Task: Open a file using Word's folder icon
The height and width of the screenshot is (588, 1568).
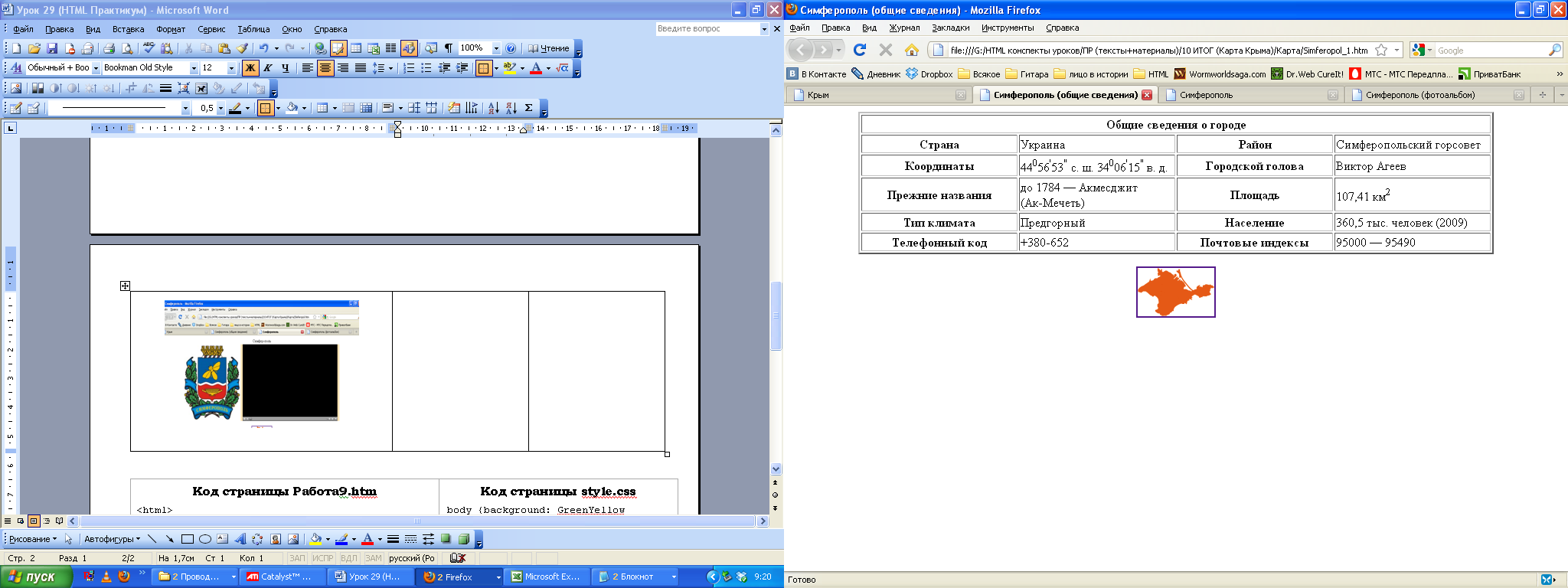Action: 34,48
